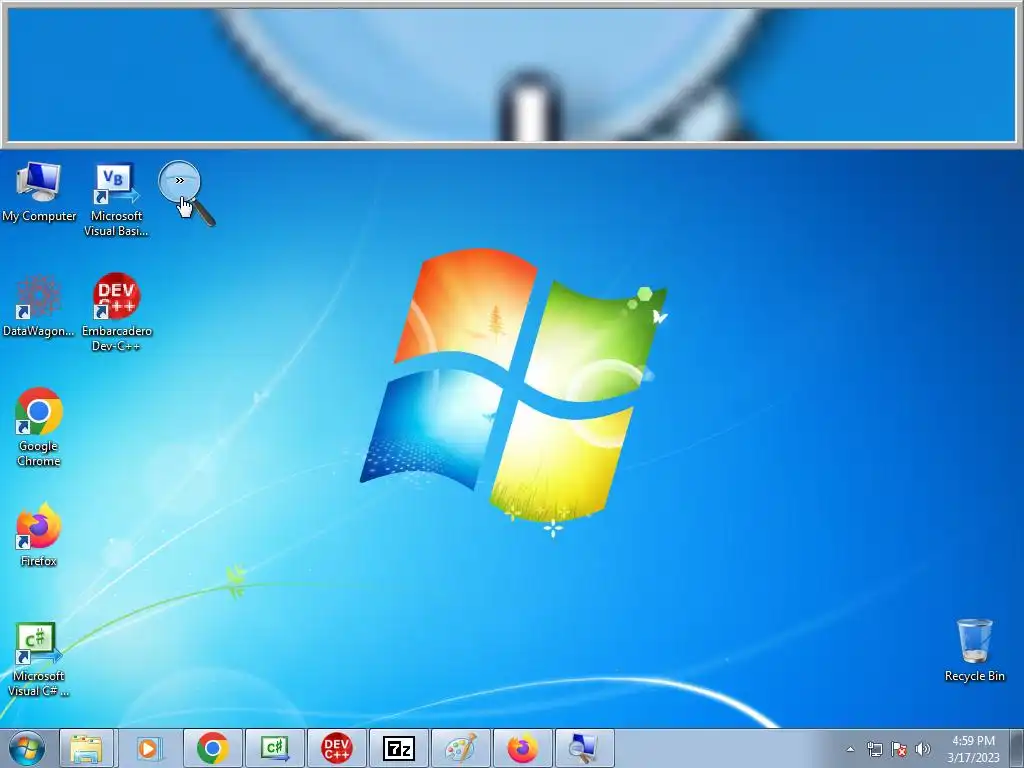The height and width of the screenshot is (768, 1024).
Task: Open Visual C# from the taskbar
Action: (274, 748)
